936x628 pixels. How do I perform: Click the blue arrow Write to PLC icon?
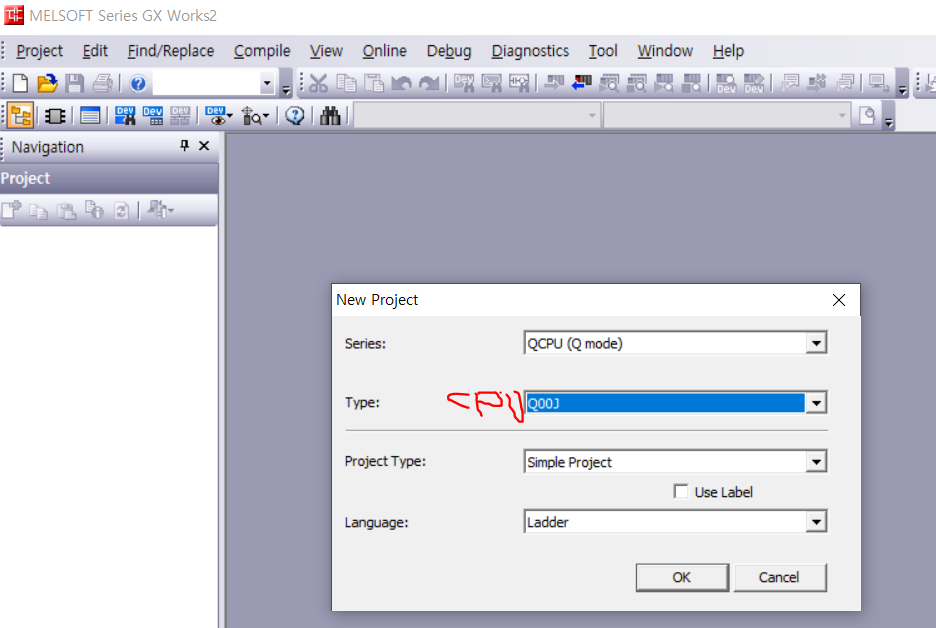tap(581, 83)
